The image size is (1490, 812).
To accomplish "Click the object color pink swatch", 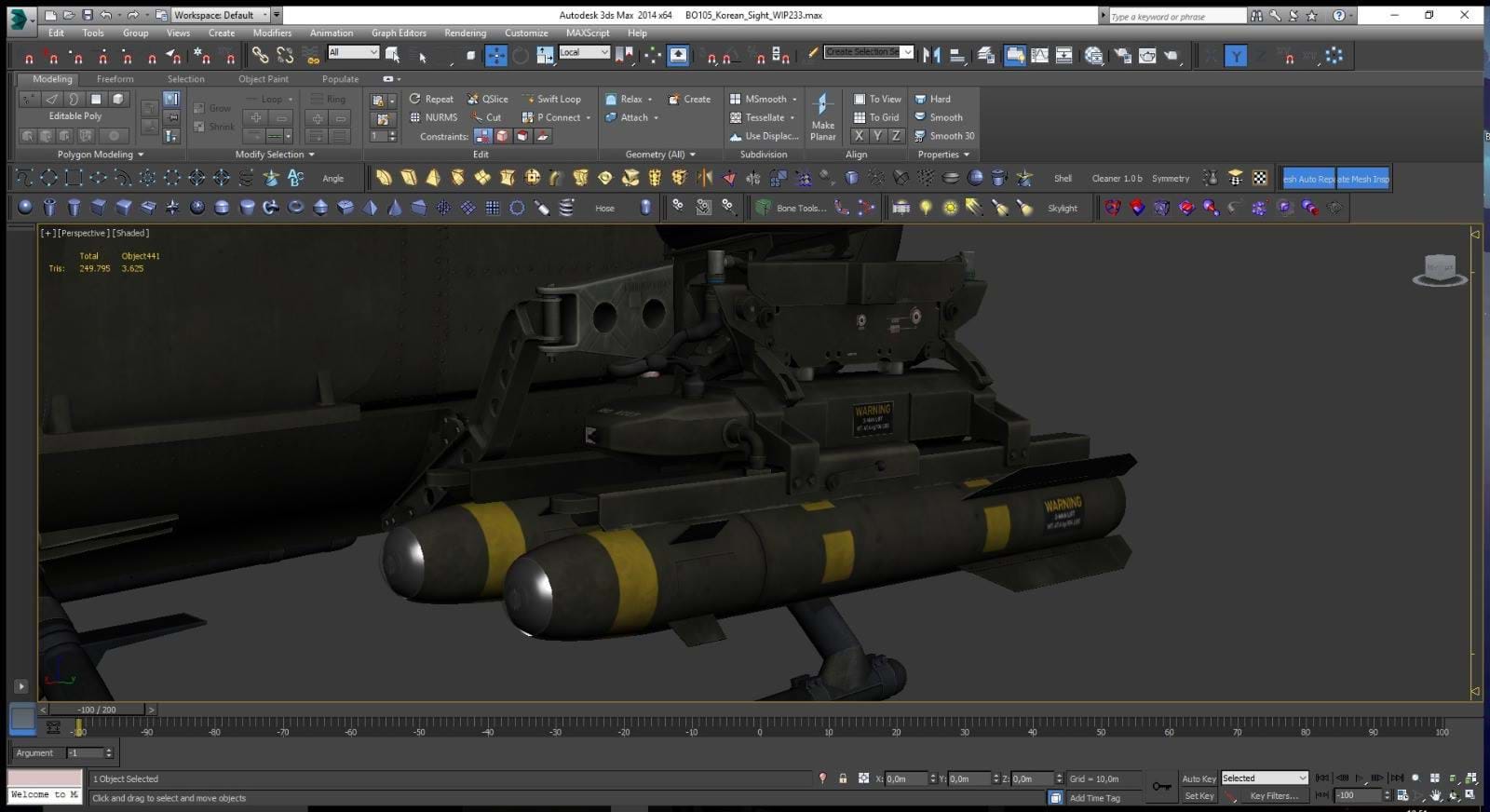I will (45, 778).
